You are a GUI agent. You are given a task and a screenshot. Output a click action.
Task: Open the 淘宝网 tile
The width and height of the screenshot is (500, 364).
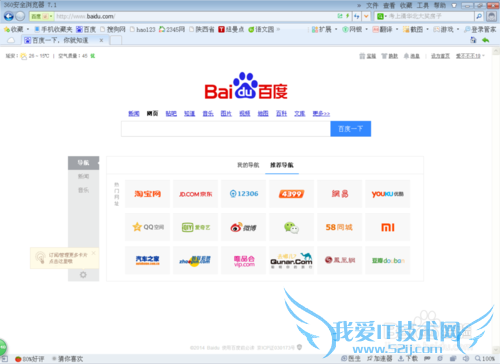(147, 194)
